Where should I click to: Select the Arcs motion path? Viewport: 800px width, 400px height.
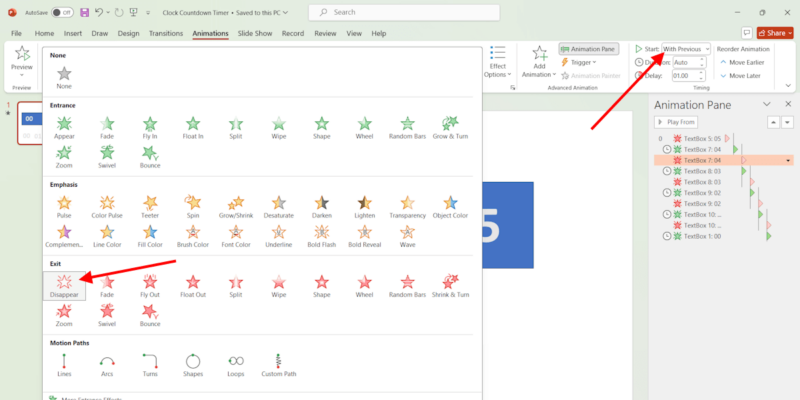point(107,365)
